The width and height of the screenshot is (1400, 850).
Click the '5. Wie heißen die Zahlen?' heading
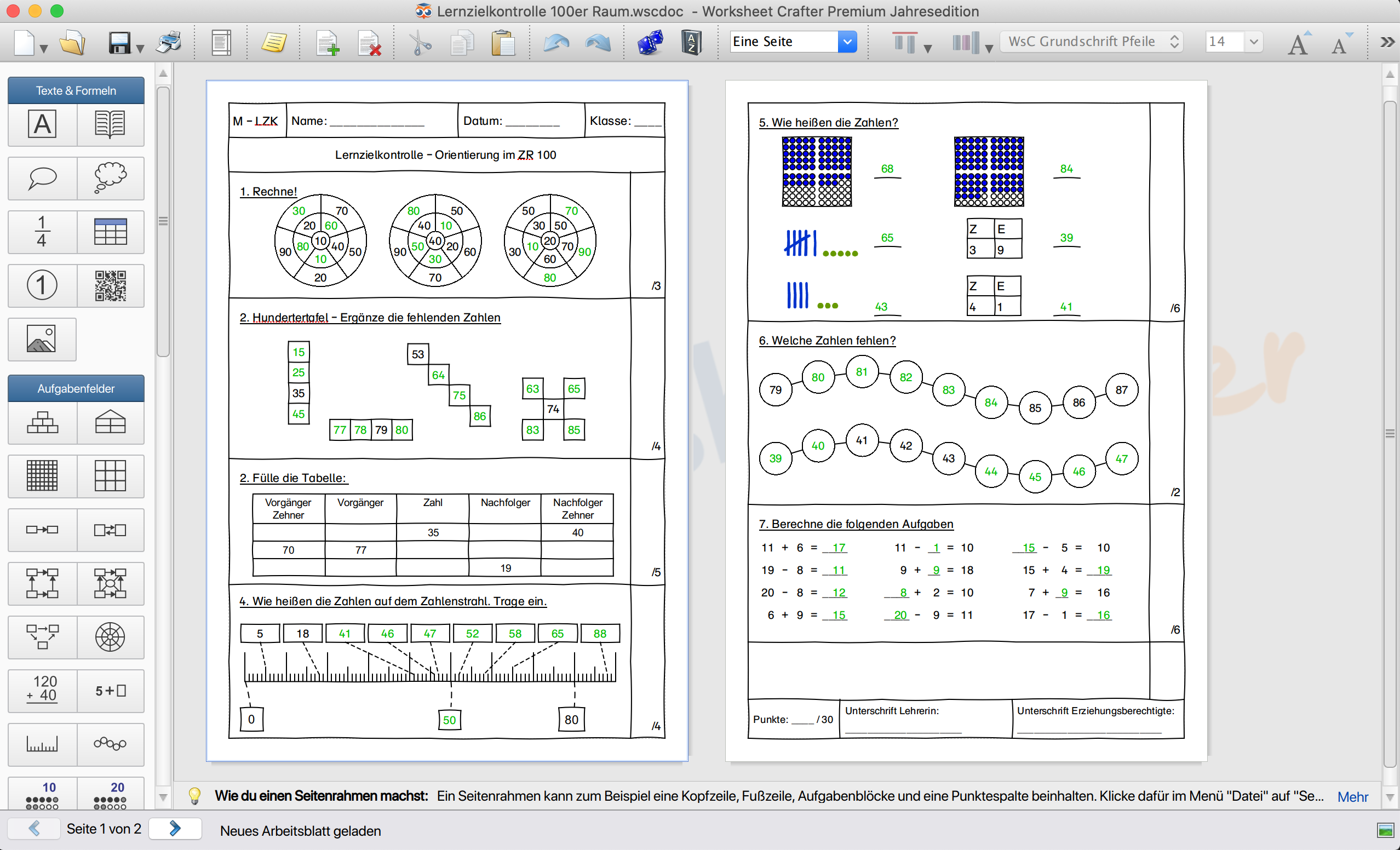click(828, 122)
